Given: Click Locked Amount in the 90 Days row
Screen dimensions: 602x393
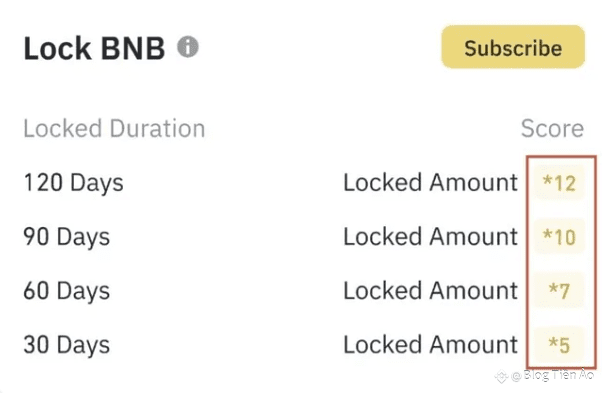Looking at the screenshot, I should point(430,237).
